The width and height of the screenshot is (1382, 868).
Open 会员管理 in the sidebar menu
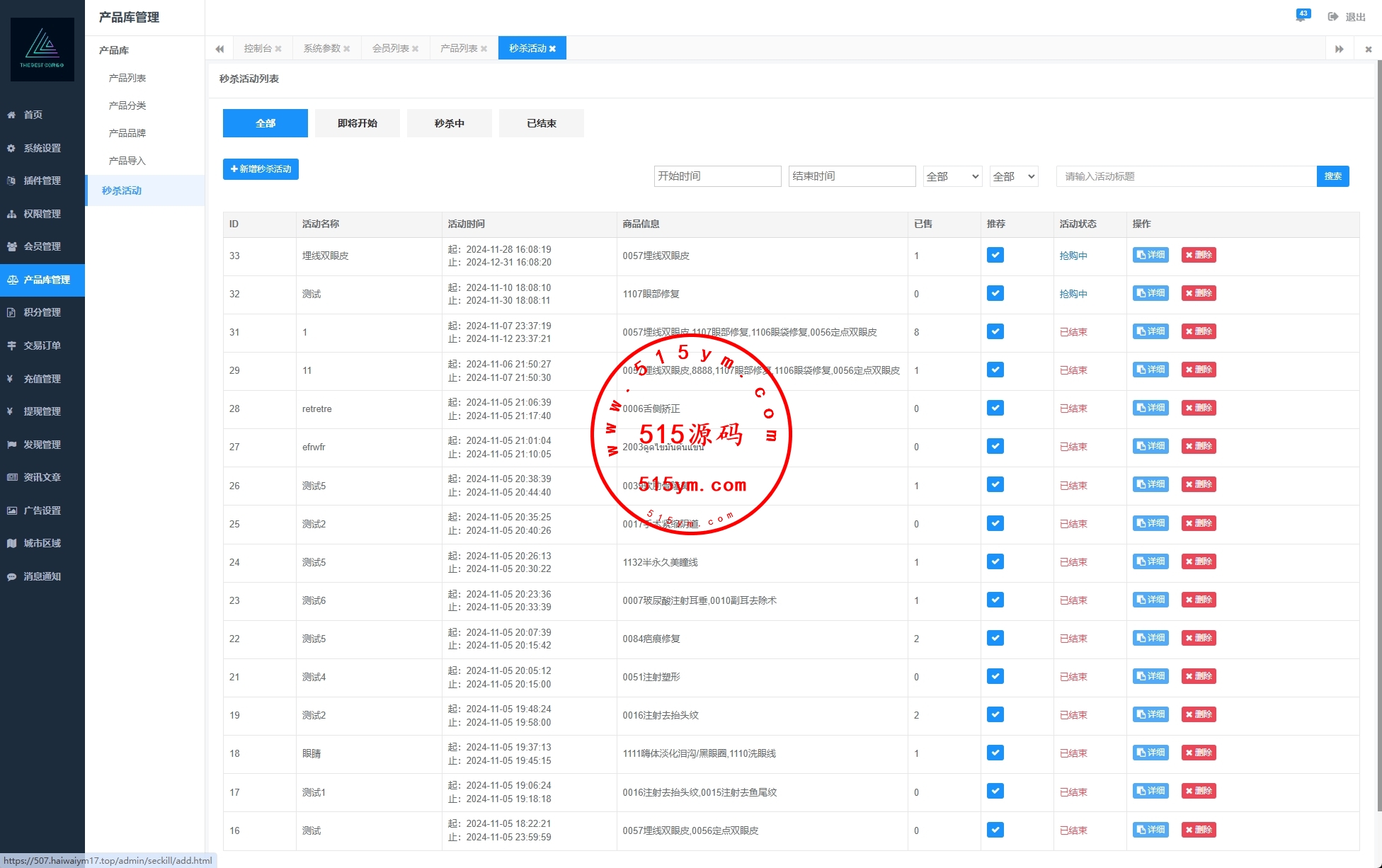(x=42, y=246)
